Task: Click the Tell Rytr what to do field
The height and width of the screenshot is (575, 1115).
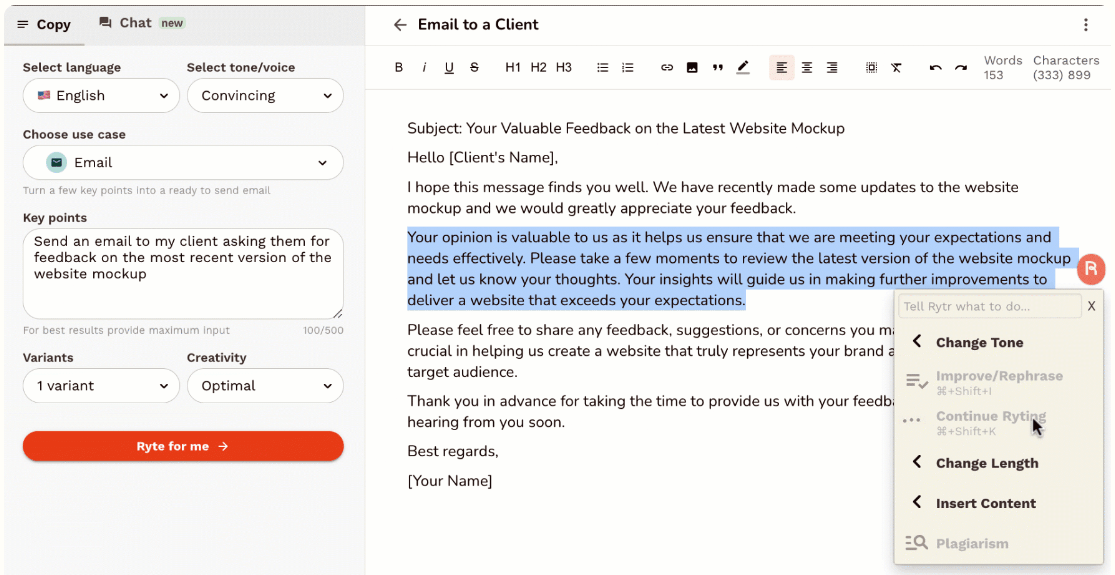Action: pos(990,306)
